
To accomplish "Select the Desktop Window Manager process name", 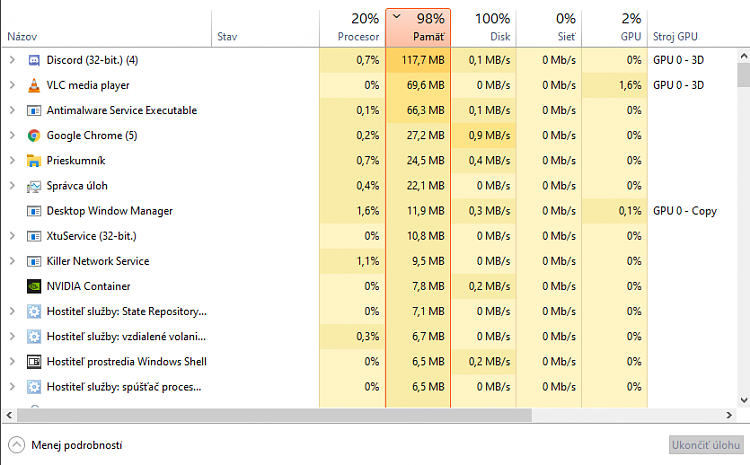I will (x=110, y=211).
